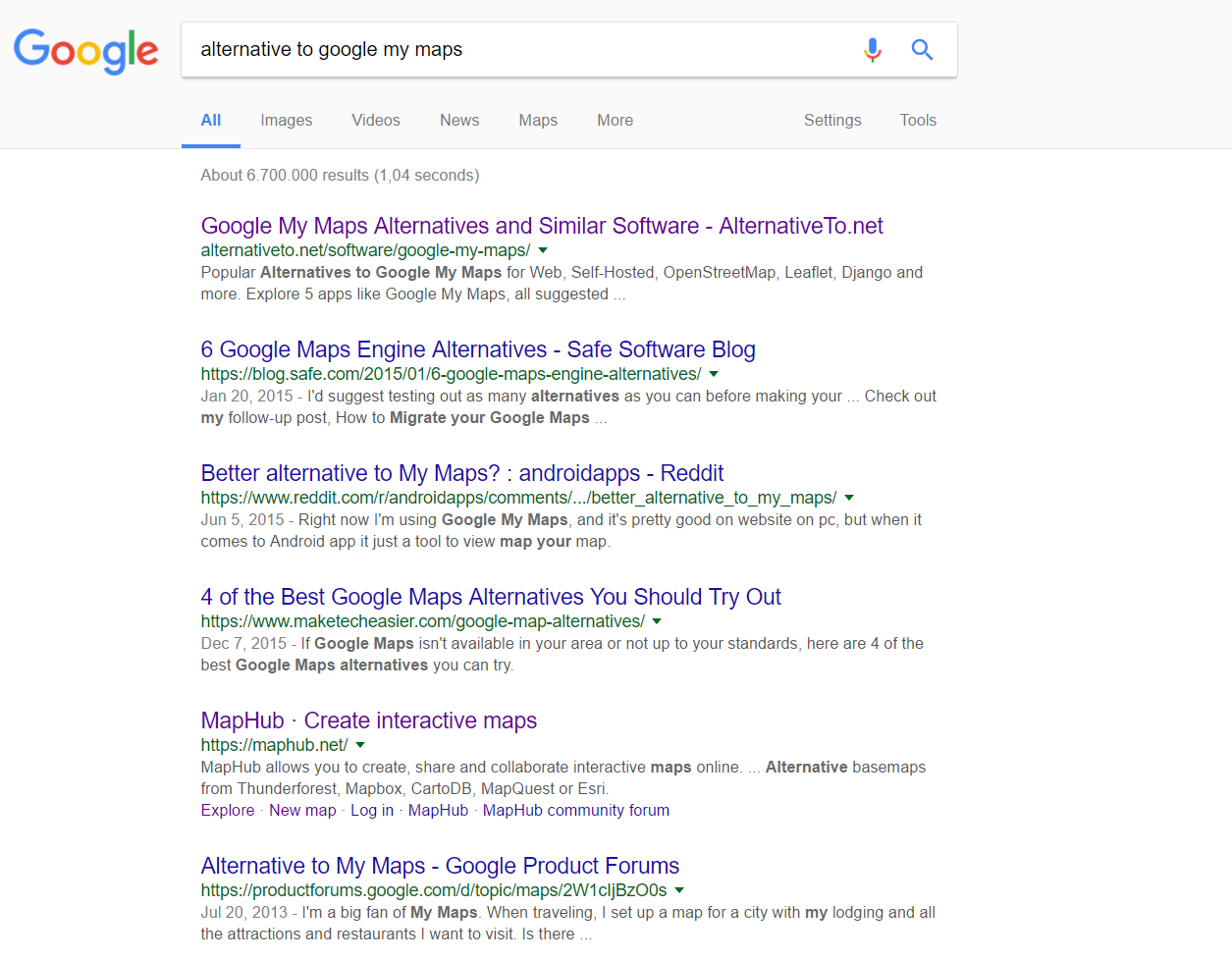
Task: Focus the search query input field
Action: (520, 49)
